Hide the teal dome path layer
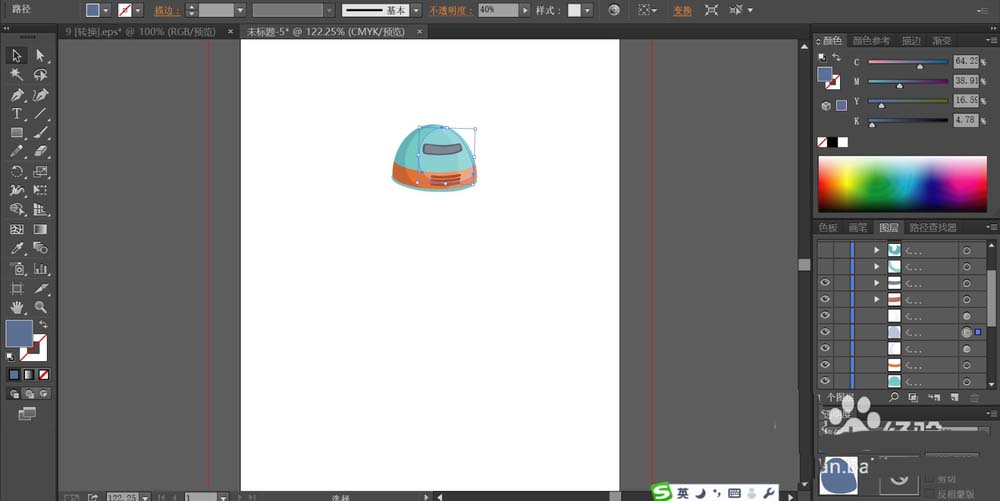The height and width of the screenshot is (501, 1000). 825,381
